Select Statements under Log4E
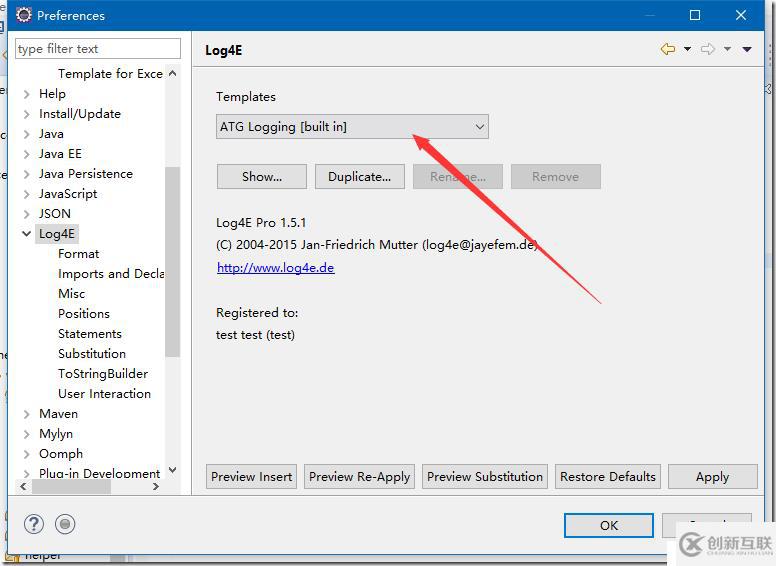Viewport: 776px width, 566px height. [x=90, y=333]
